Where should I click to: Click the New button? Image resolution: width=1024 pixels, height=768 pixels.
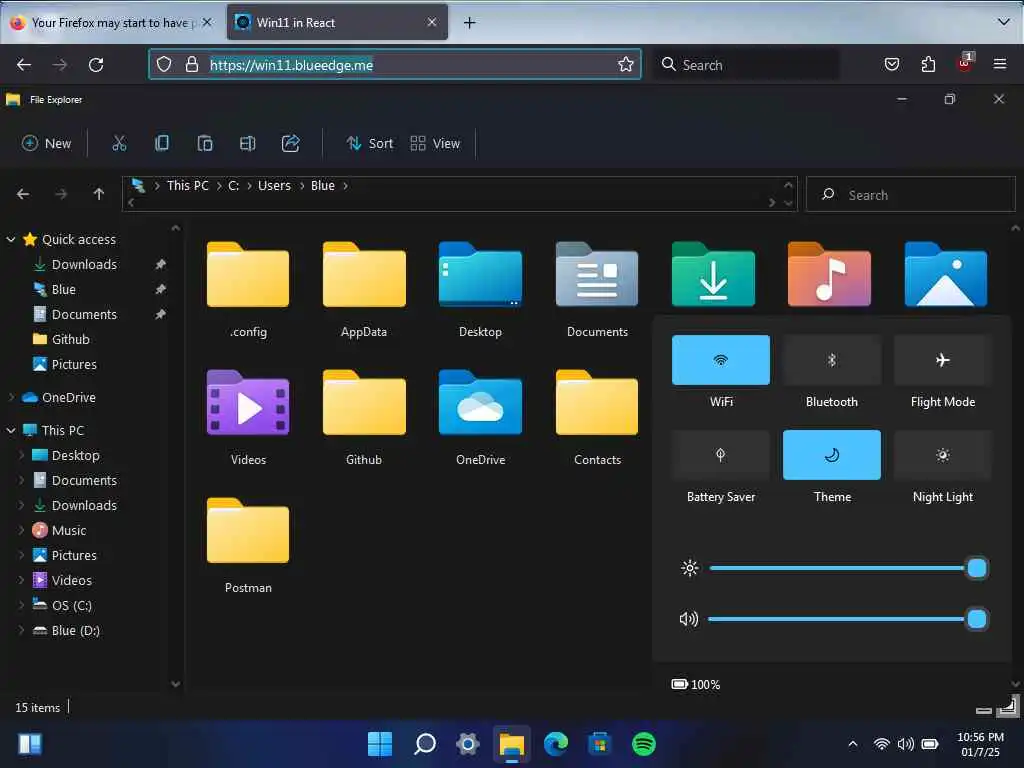tap(46, 143)
